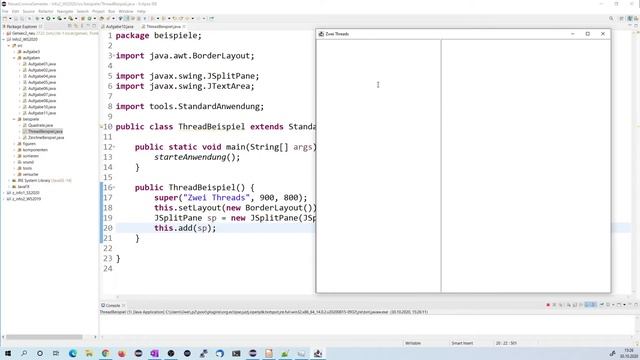640x360 pixels.
Task: Open the dropdown next to the New icon
Action: (x=10, y=18)
